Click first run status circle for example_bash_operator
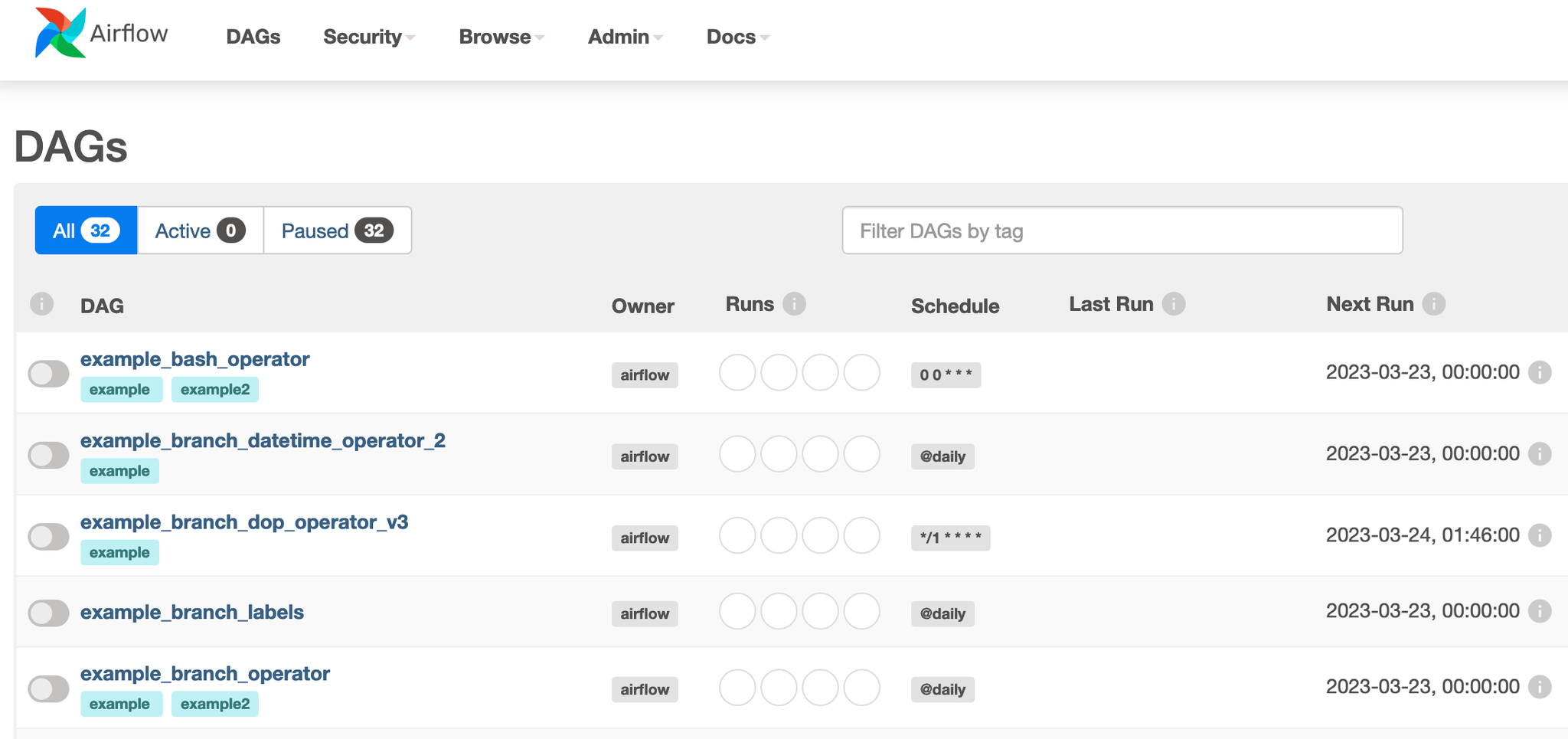 pos(737,373)
